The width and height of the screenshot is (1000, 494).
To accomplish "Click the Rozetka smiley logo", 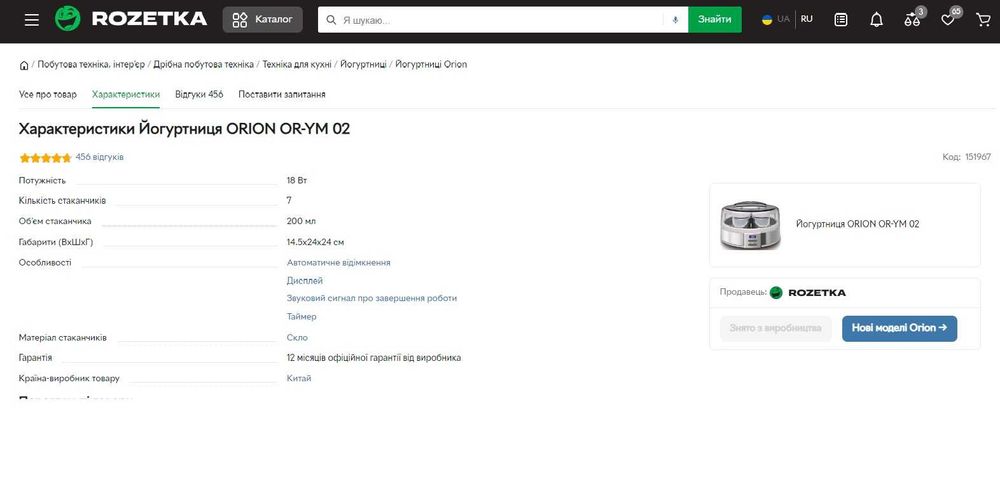I will click(x=68, y=18).
